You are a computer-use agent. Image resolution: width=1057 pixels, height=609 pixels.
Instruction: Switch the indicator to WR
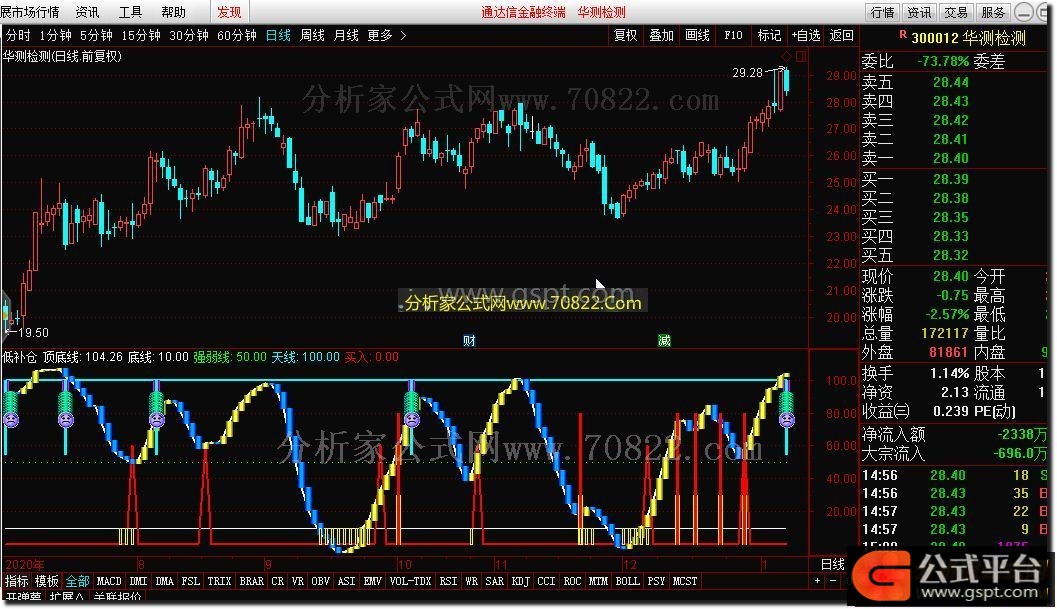[472, 581]
